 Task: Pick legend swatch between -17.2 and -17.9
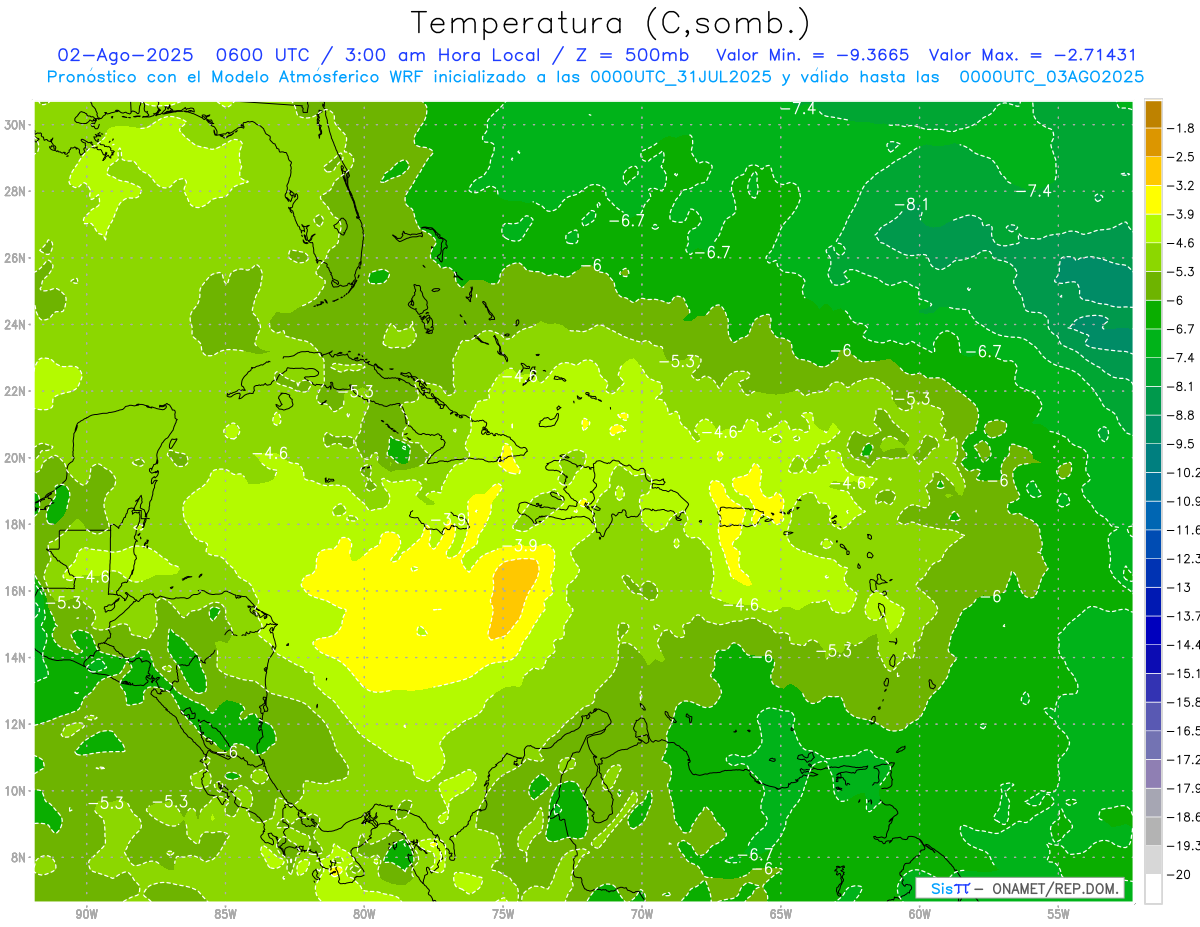(1153, 773)
